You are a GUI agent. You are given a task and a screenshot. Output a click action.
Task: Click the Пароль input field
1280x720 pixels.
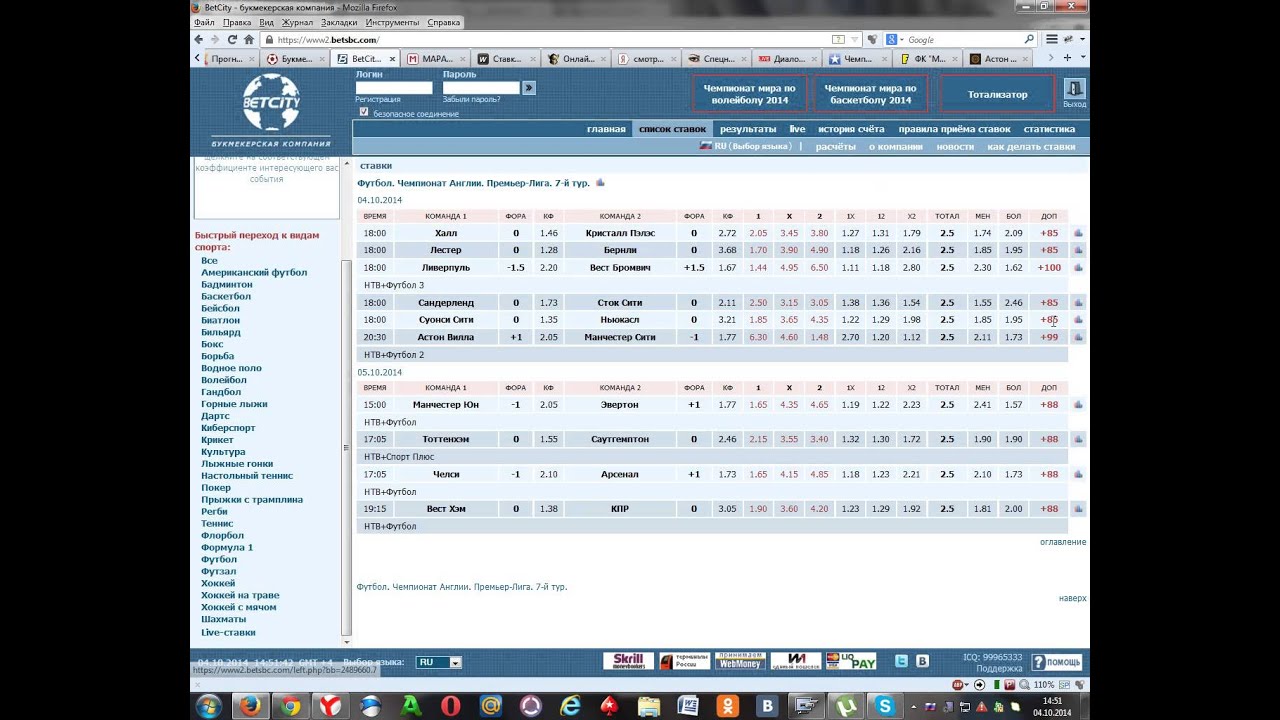coord(481,88)
